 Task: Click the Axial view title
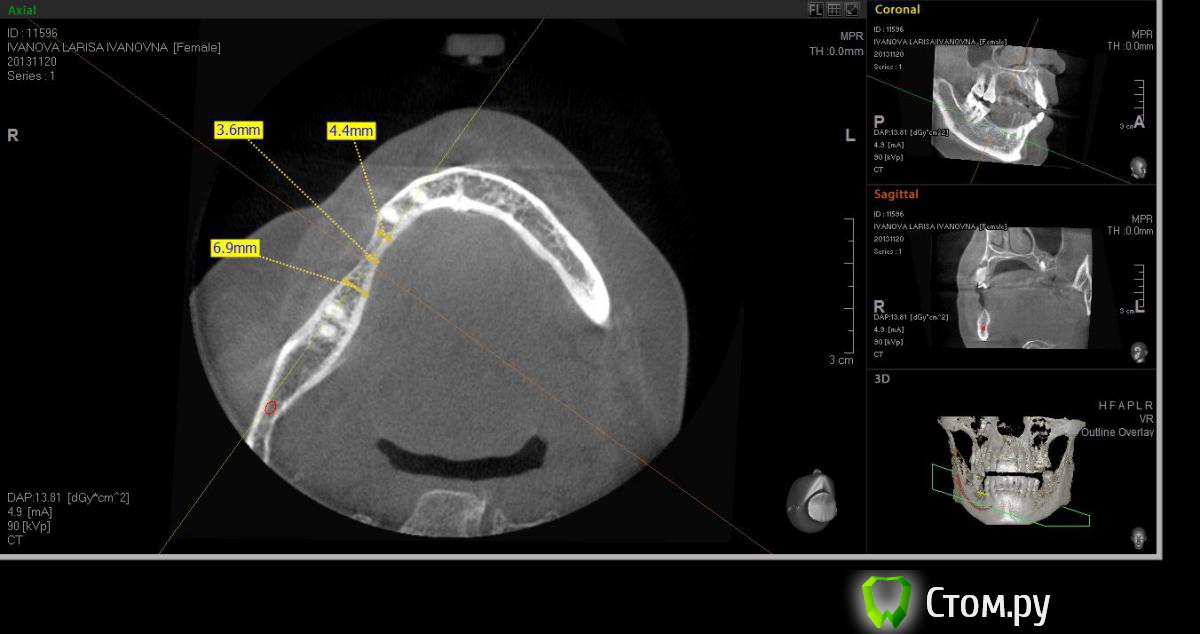click(22, 9)
